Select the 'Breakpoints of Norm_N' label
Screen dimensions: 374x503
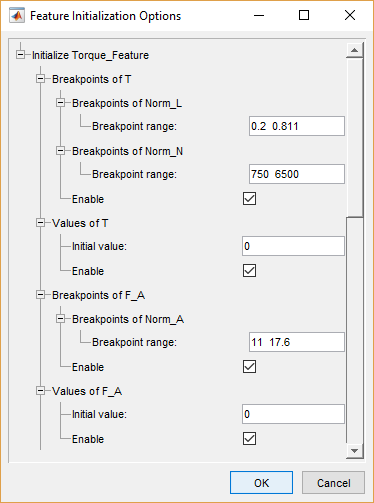coord(127,151)
